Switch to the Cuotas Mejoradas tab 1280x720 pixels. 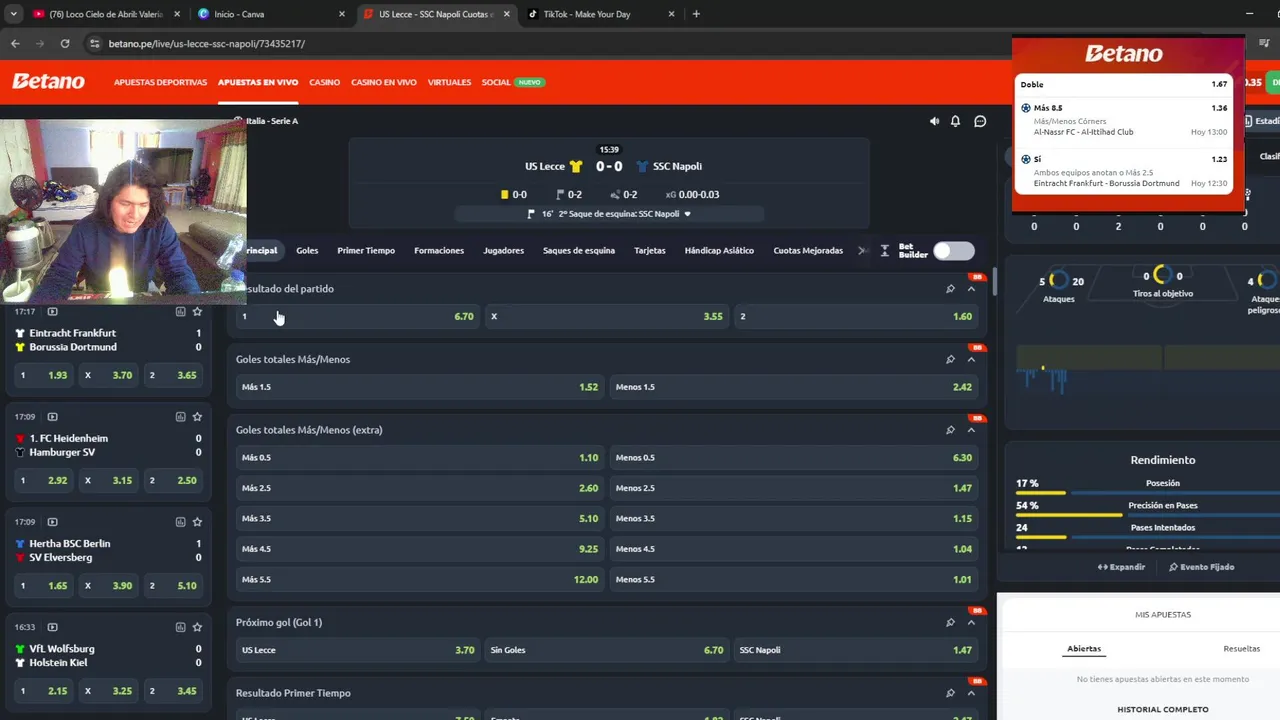[x=808, y=251]
